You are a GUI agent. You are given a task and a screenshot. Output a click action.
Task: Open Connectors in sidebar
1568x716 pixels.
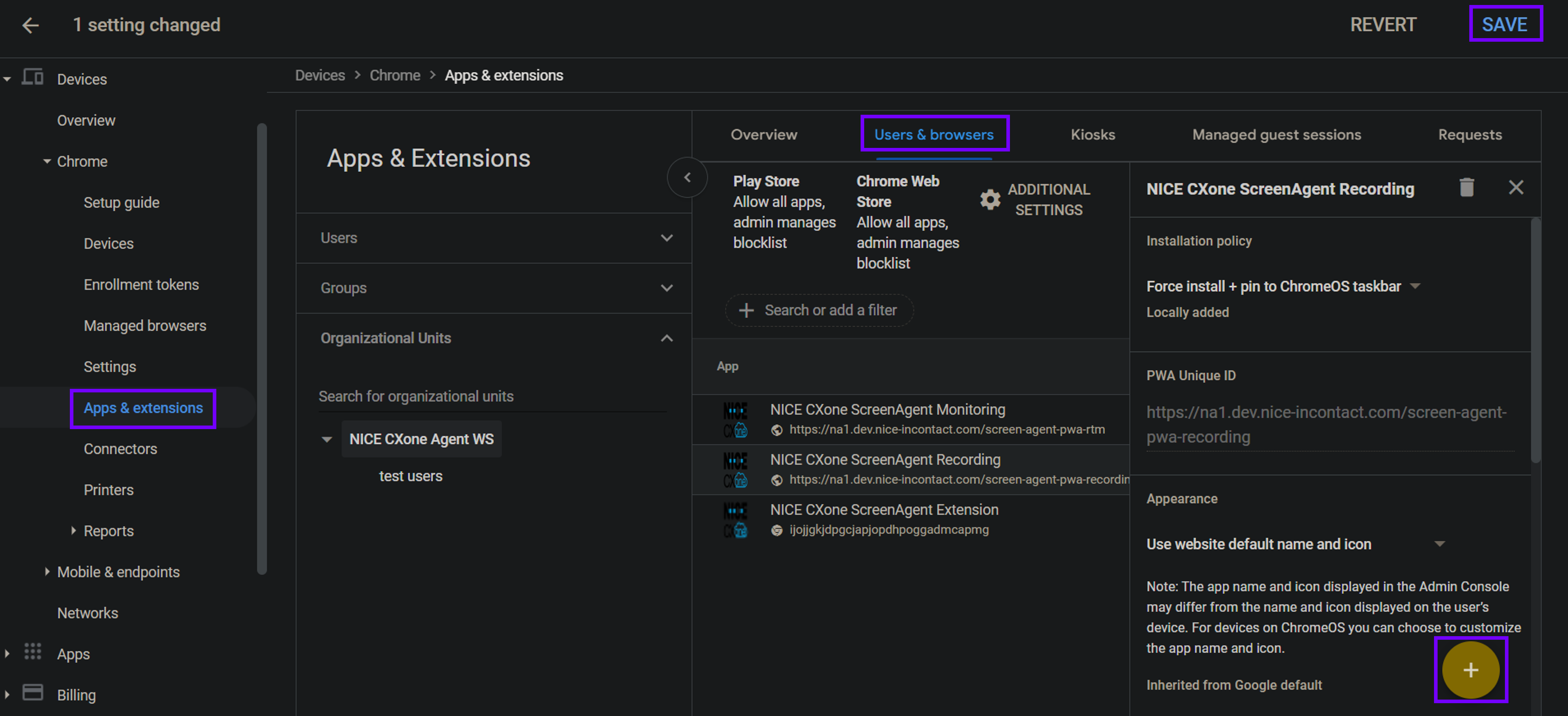tap(120, 449)
